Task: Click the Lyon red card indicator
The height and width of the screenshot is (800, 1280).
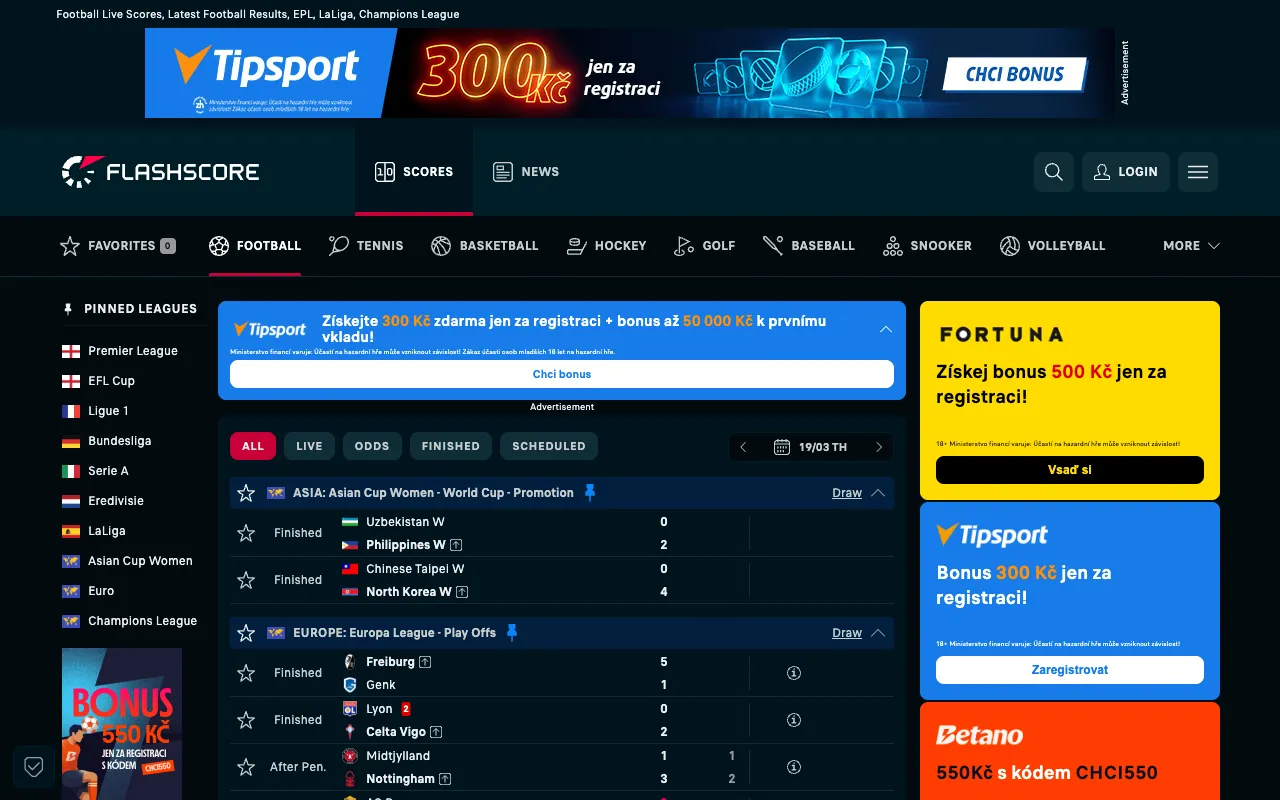Action: (406, 709)
